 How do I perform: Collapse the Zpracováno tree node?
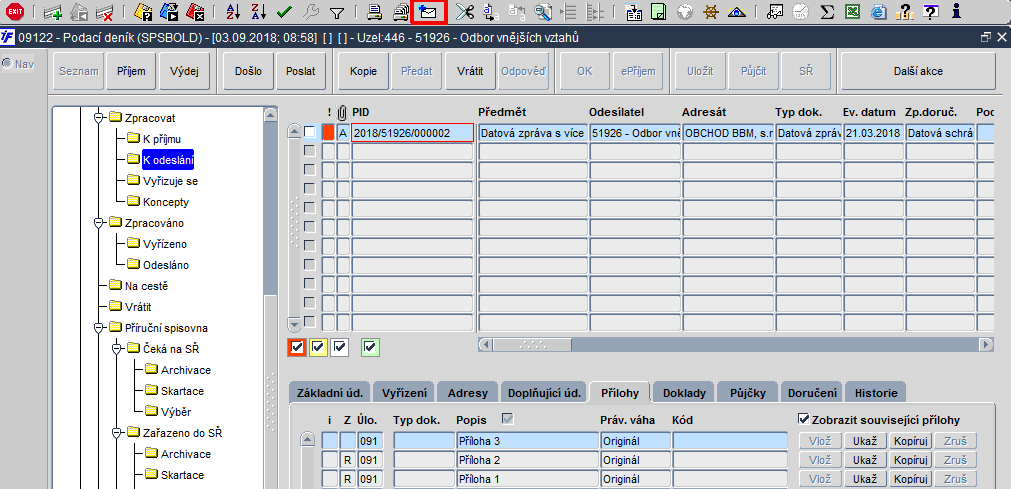pos(99,223)
